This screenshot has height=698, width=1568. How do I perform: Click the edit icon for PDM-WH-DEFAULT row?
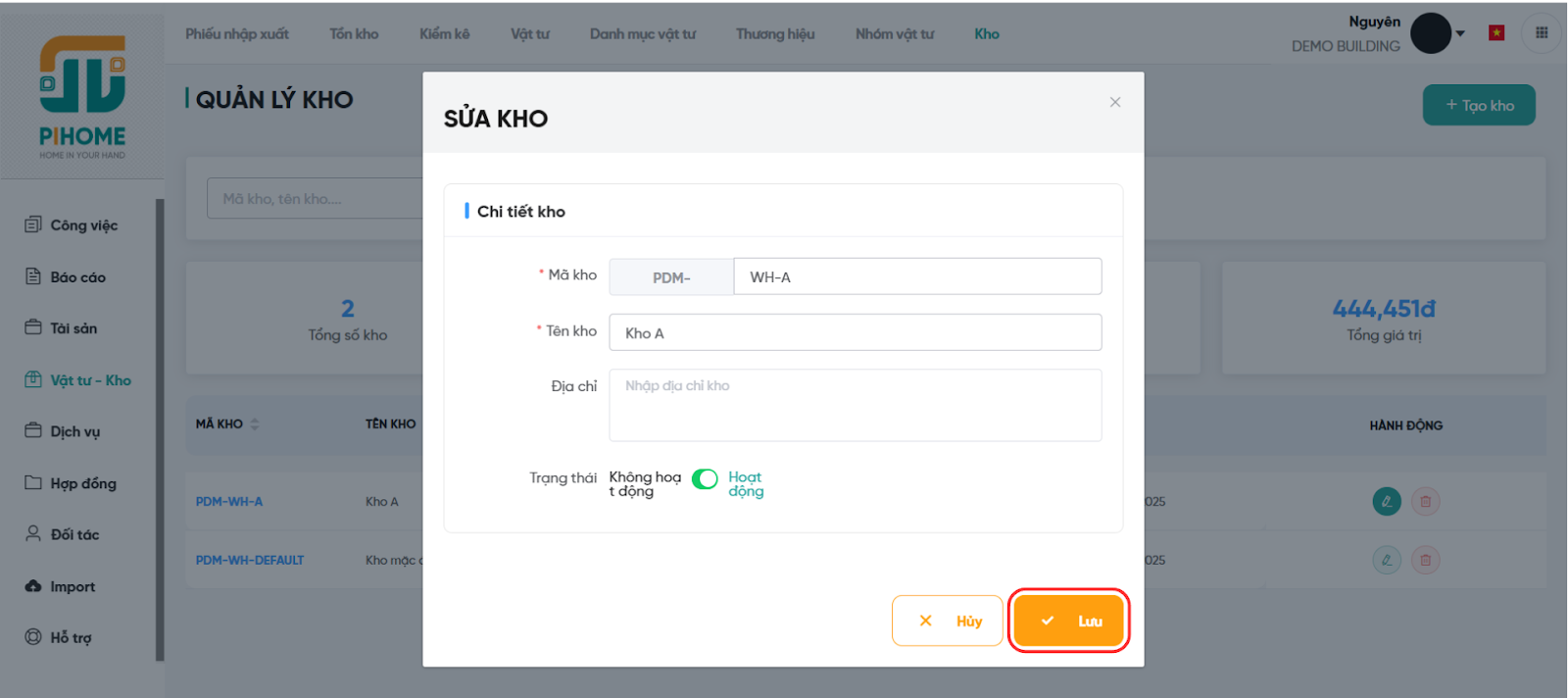pyautogui.click(x=1386, y=561)
